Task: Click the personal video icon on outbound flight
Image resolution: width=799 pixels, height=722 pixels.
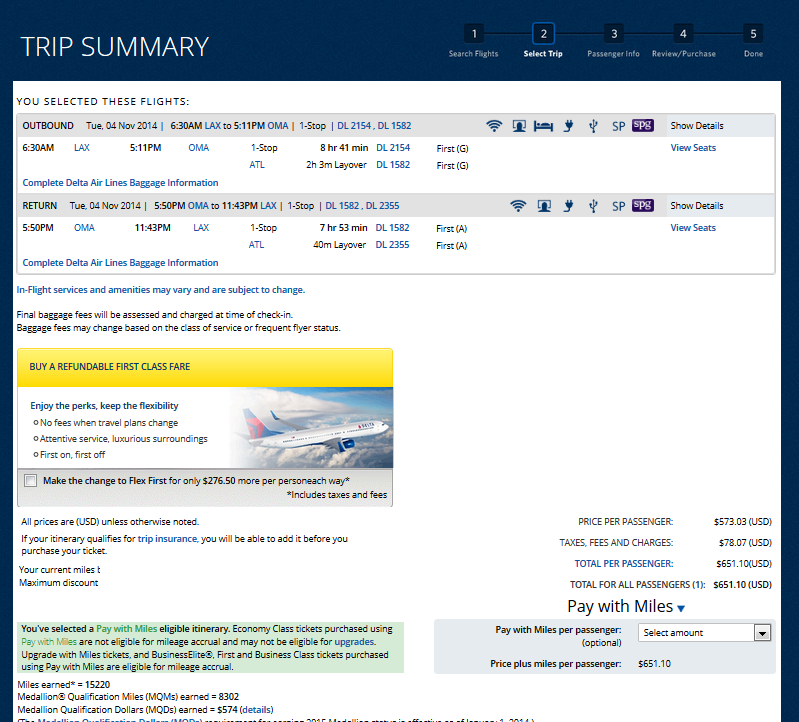Action: tap(519, 126)
